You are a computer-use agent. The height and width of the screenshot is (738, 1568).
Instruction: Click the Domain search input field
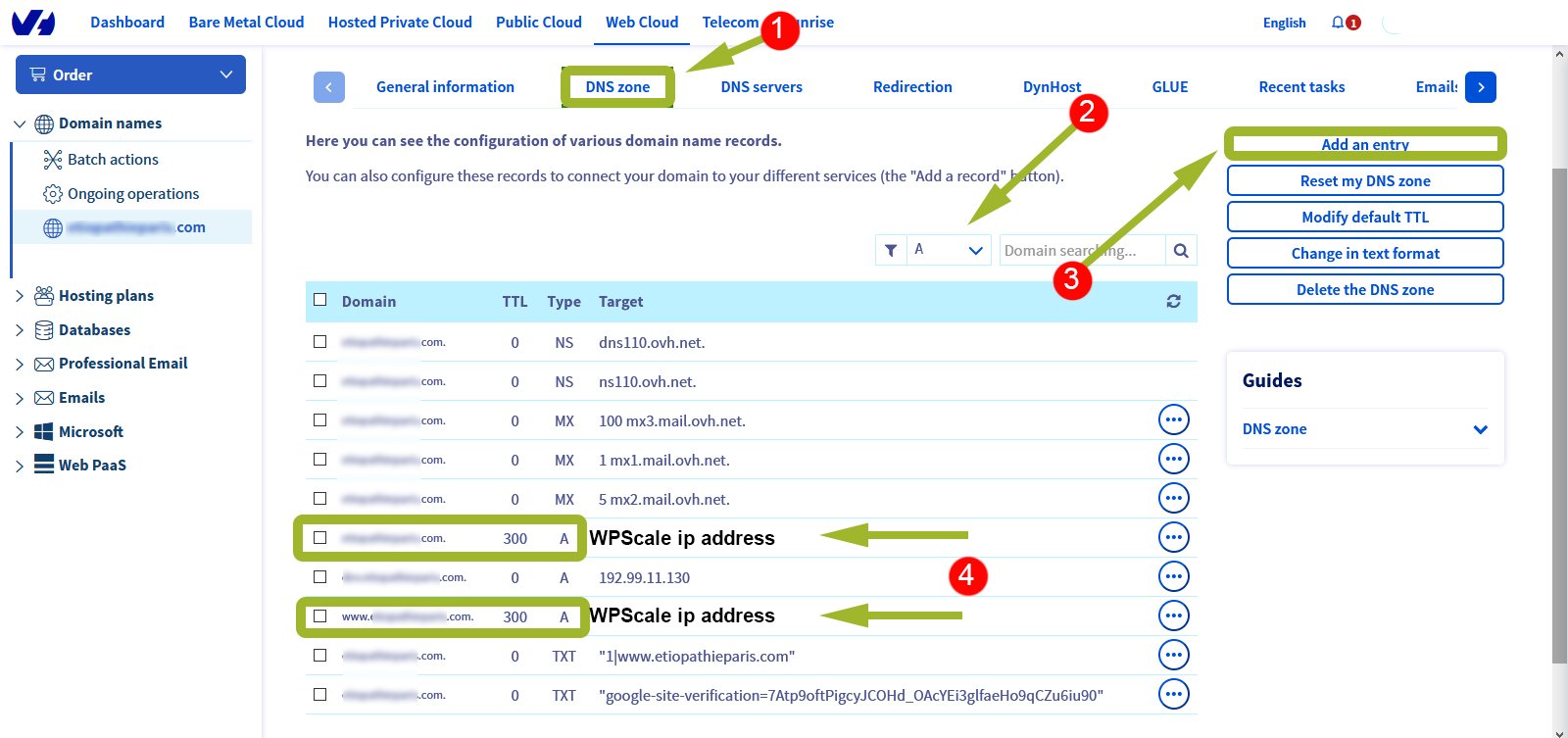(1081, 251)
